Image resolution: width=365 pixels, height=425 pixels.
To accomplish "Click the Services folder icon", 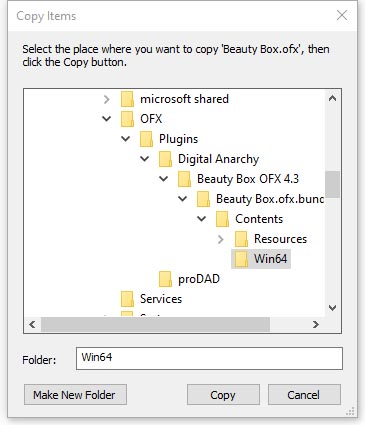I will point(127,299).
